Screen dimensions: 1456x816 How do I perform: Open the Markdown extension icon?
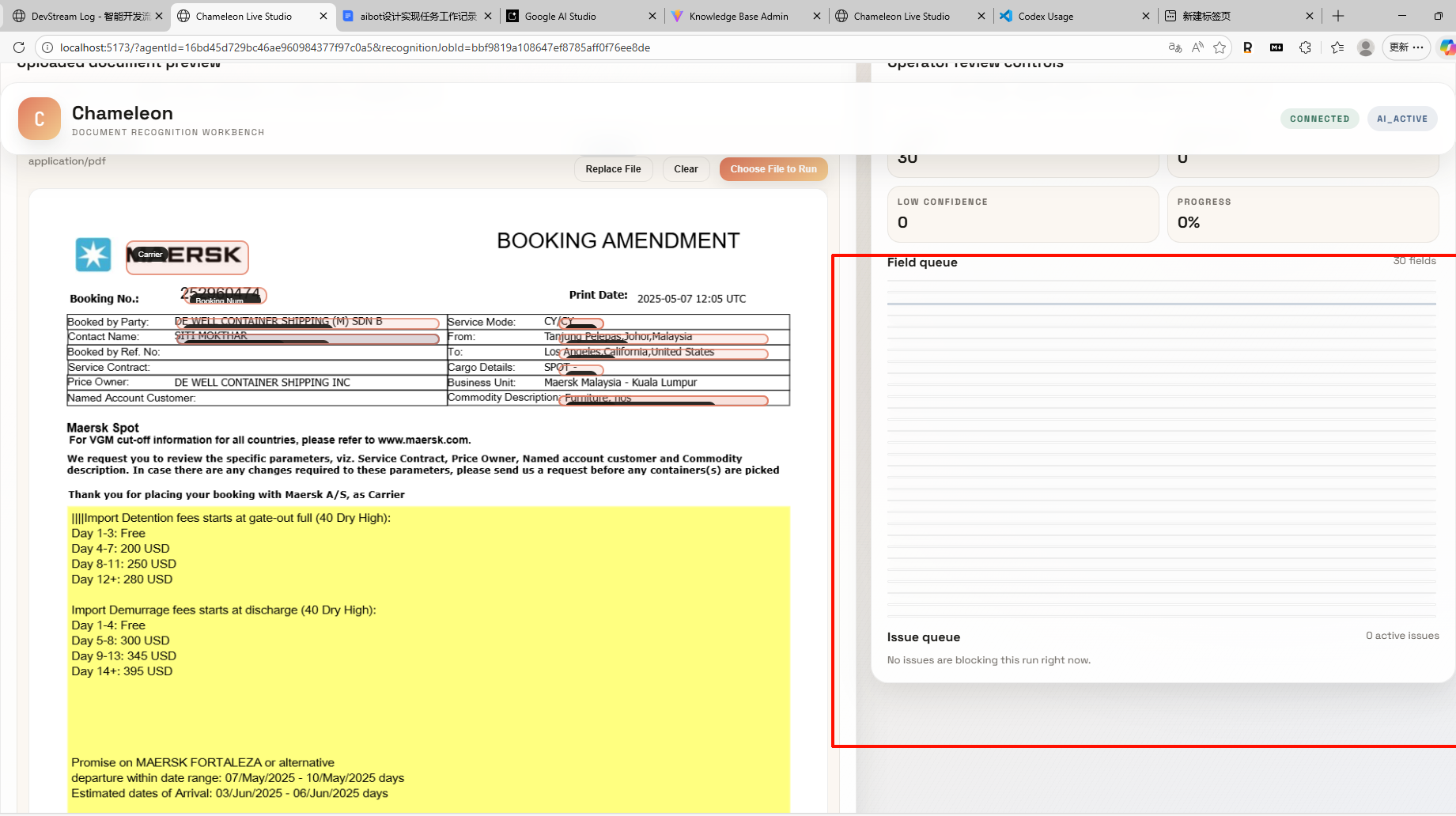(1276, 47)
